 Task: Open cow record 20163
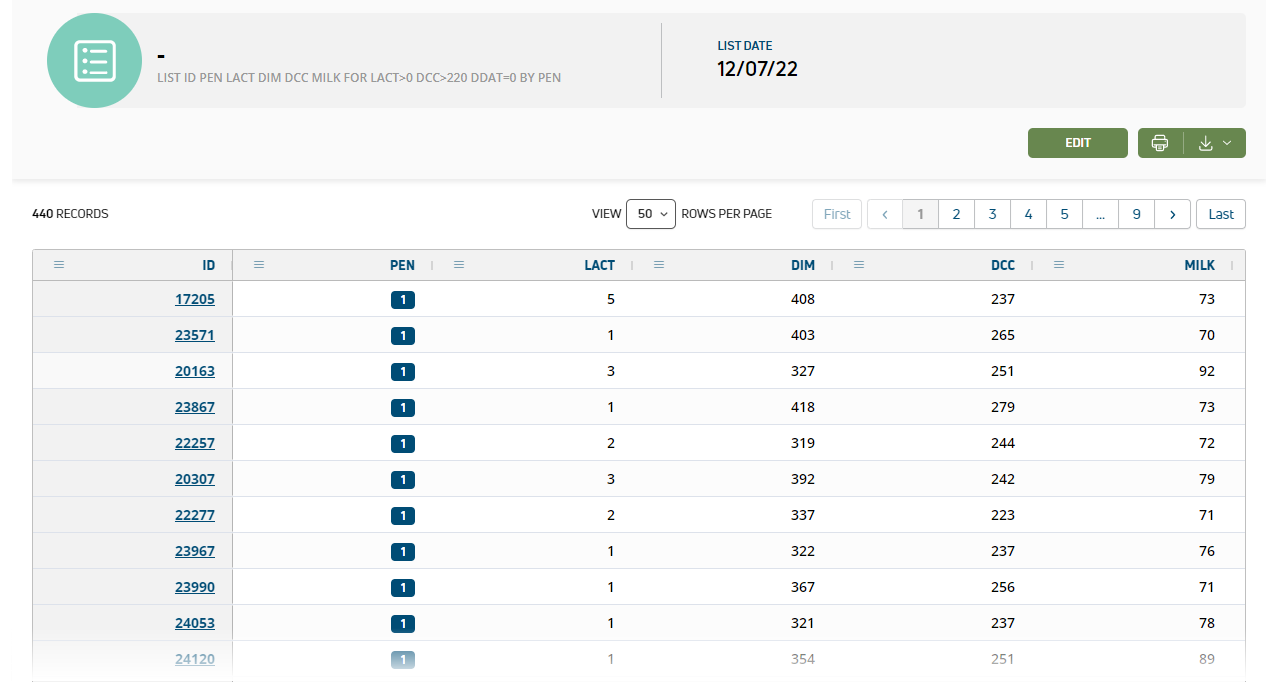[x=195, y=371]
